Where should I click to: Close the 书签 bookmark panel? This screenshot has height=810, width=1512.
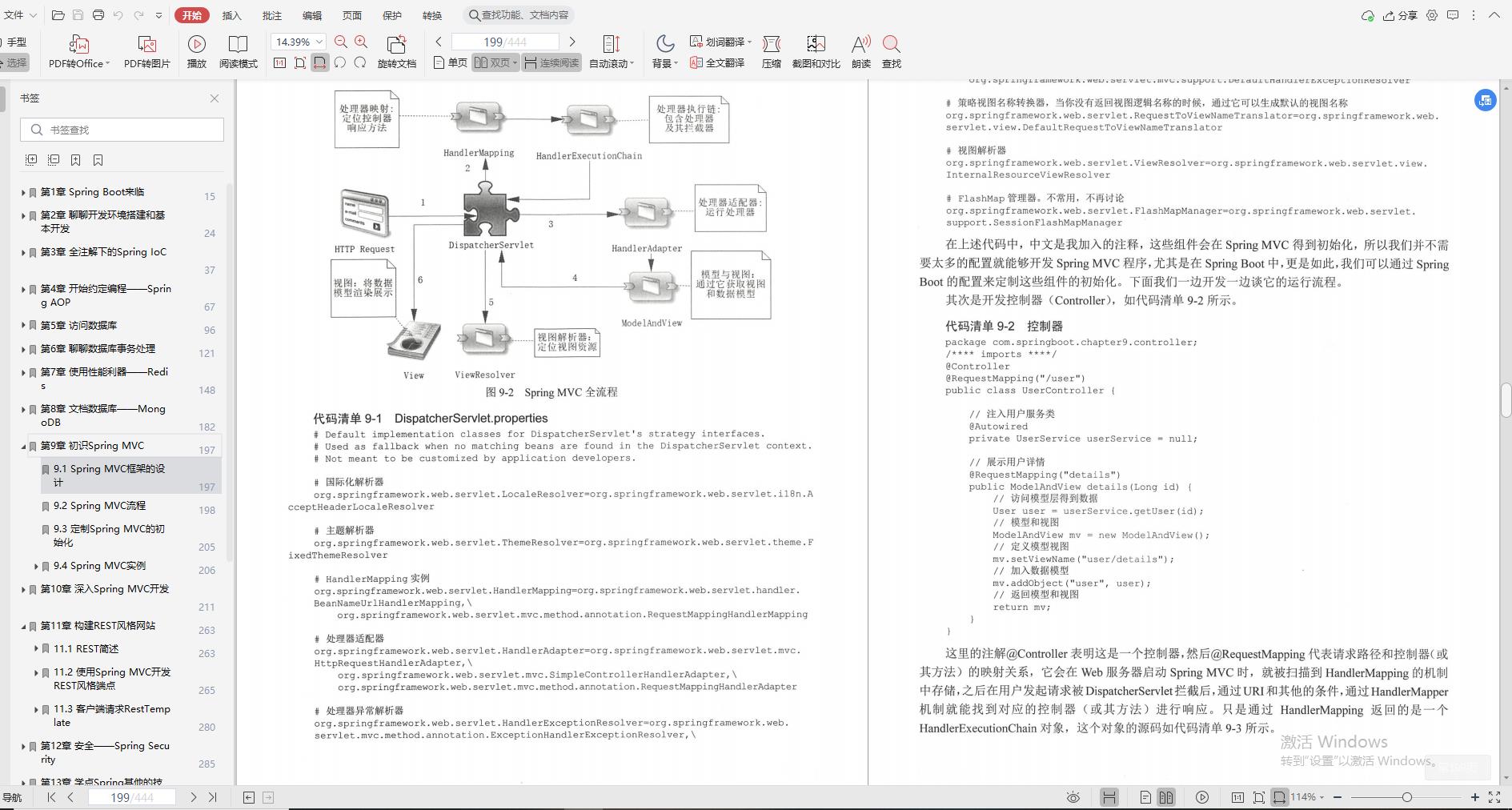tap(215, 98)
